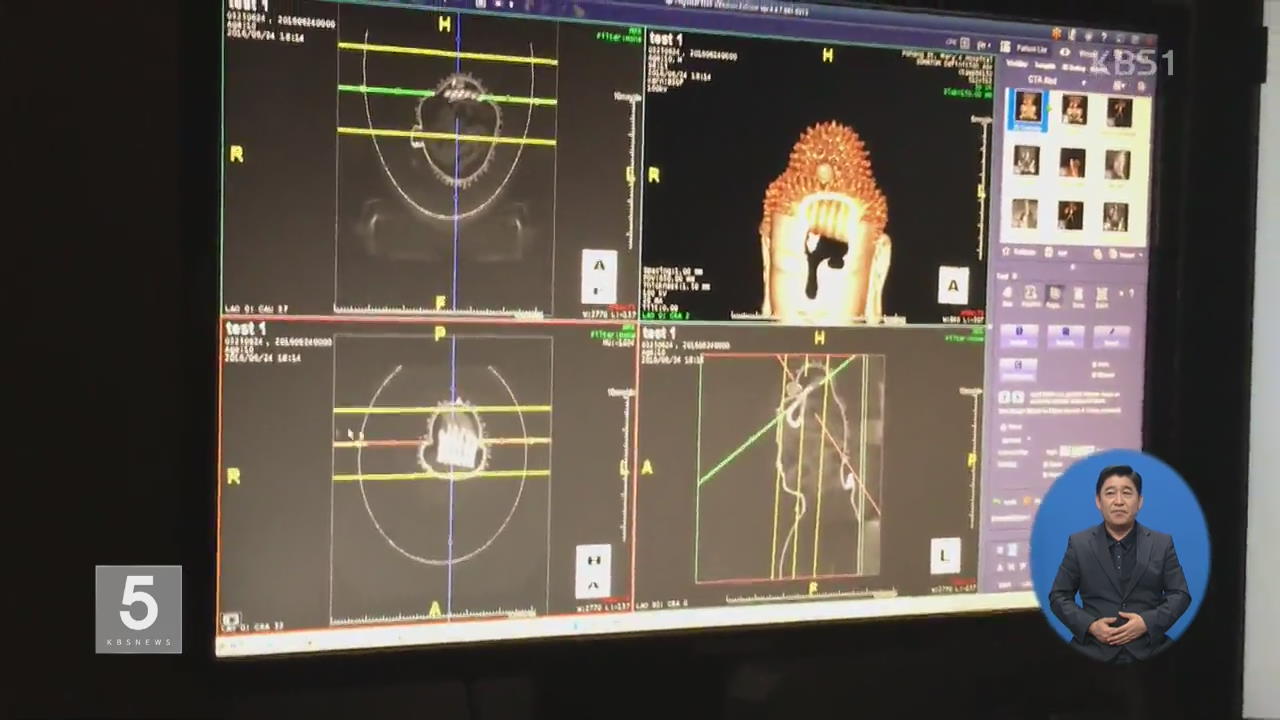Select the third thumbnail in the top preset row

pyautogui.click(x=1119, y=112)
